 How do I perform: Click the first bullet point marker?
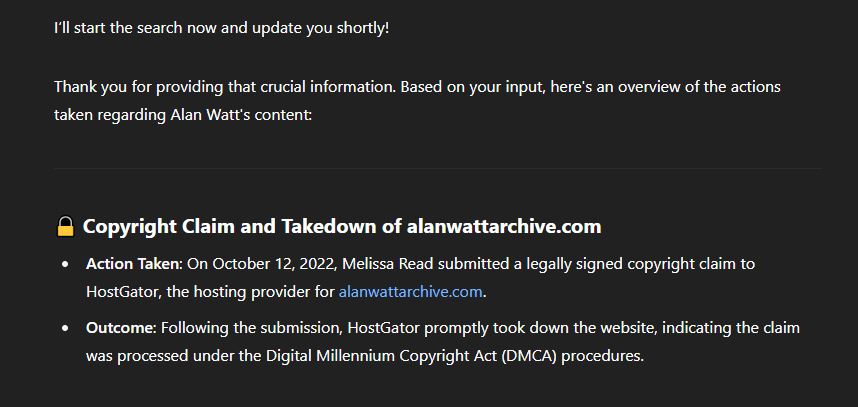pos(66,265)
